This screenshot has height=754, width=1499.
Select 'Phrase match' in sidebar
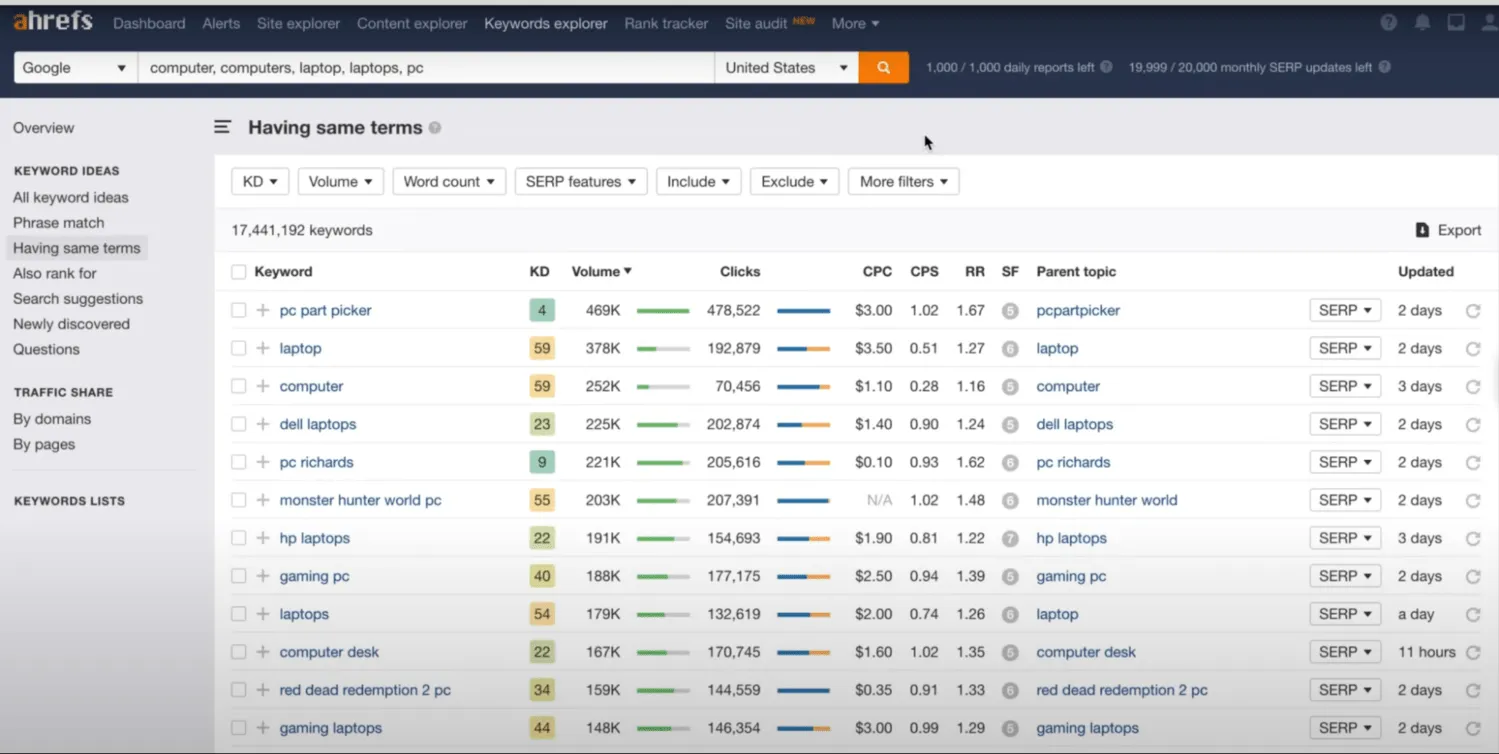58,223
